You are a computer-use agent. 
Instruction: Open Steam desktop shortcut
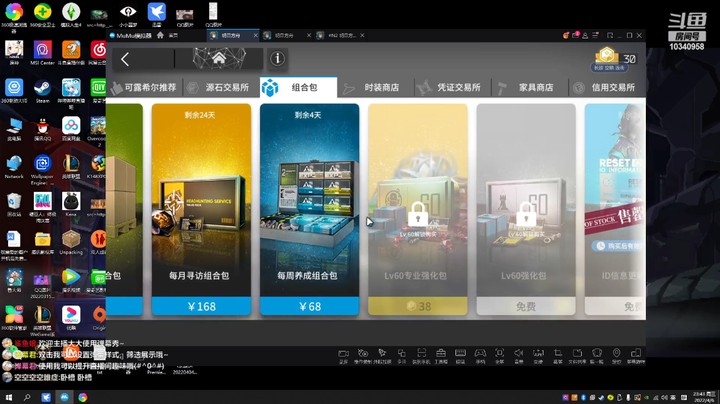point(42,90)
